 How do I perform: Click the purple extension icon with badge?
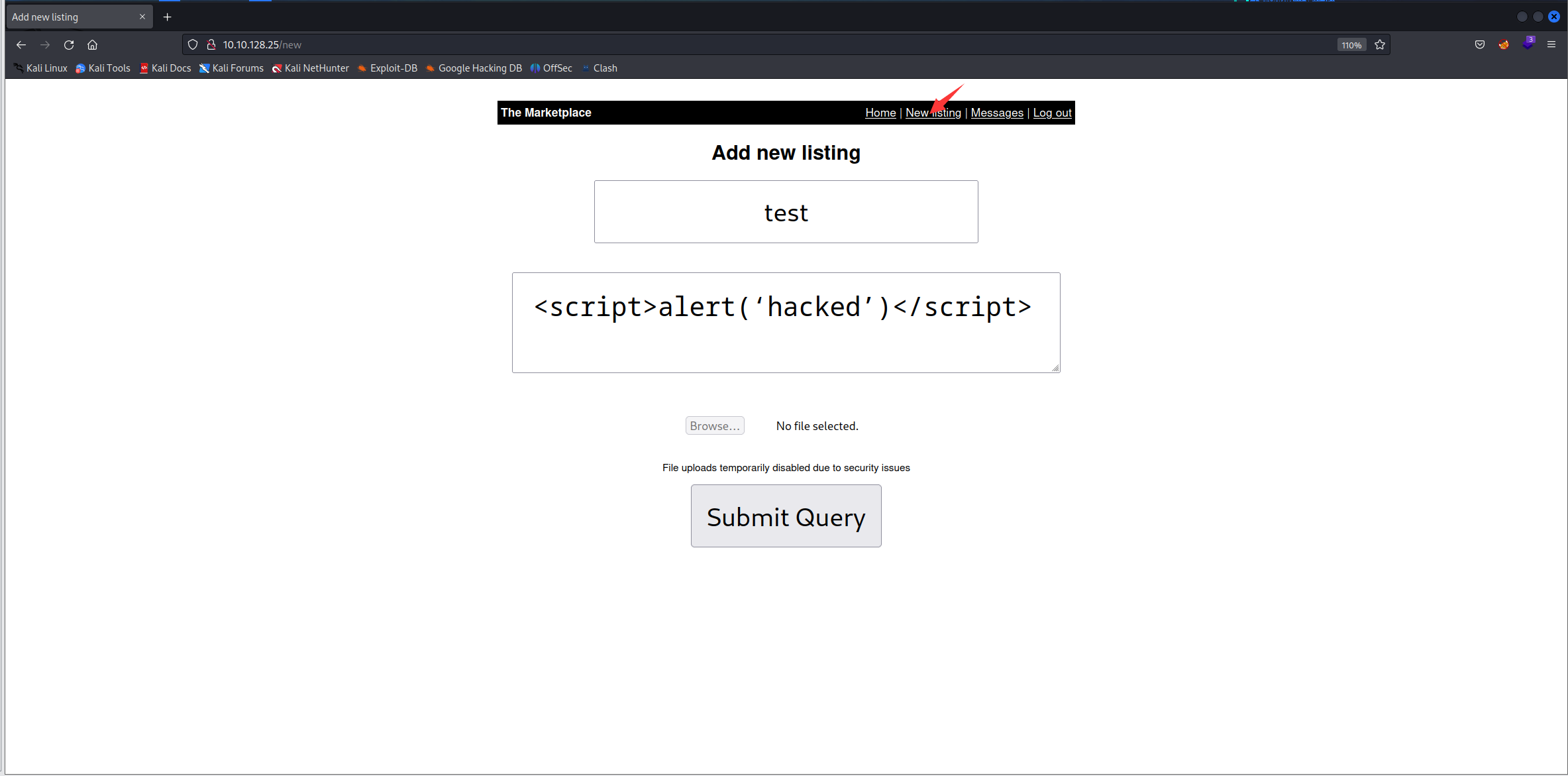1528,44
